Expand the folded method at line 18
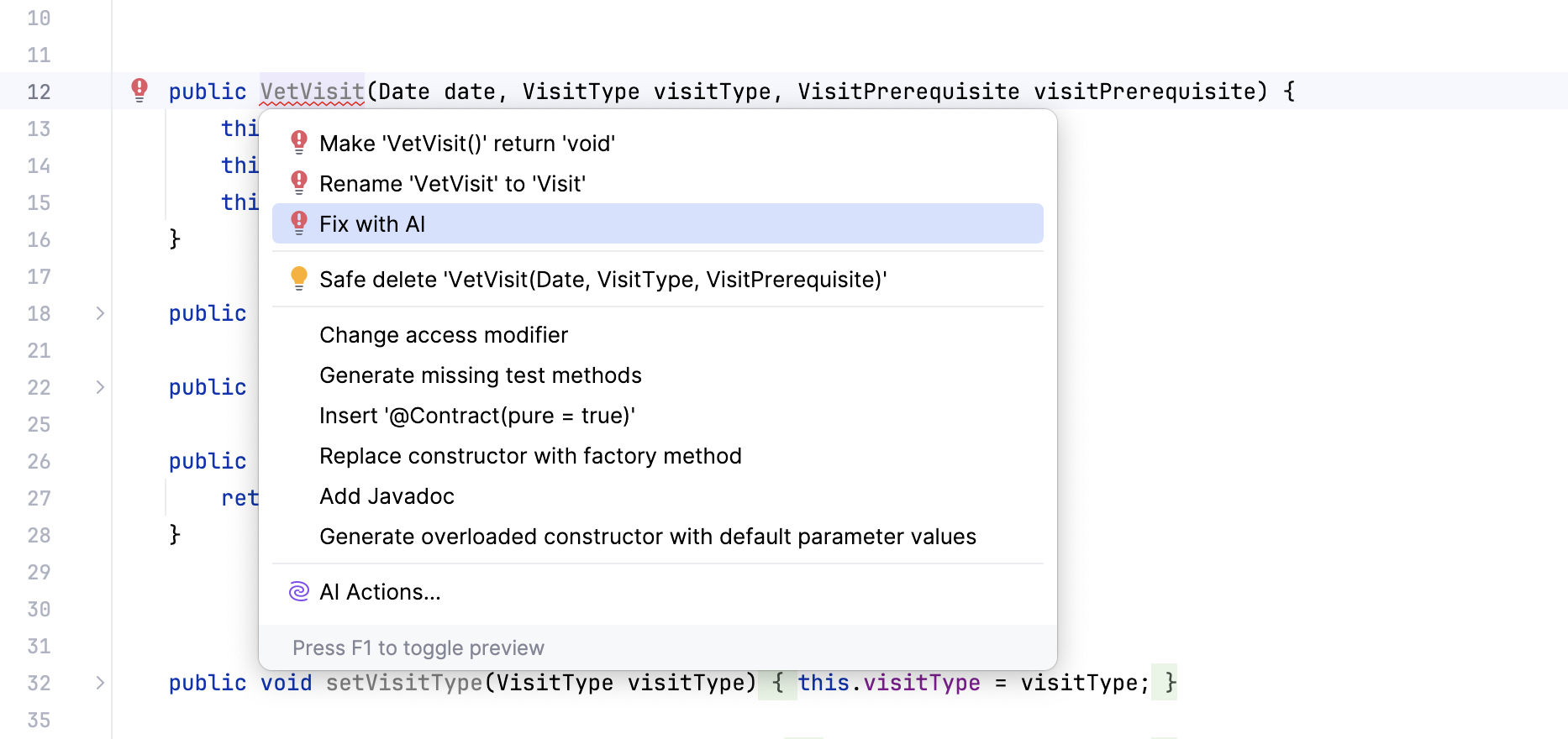1568x739 pixels. click(x=100, y=313)
